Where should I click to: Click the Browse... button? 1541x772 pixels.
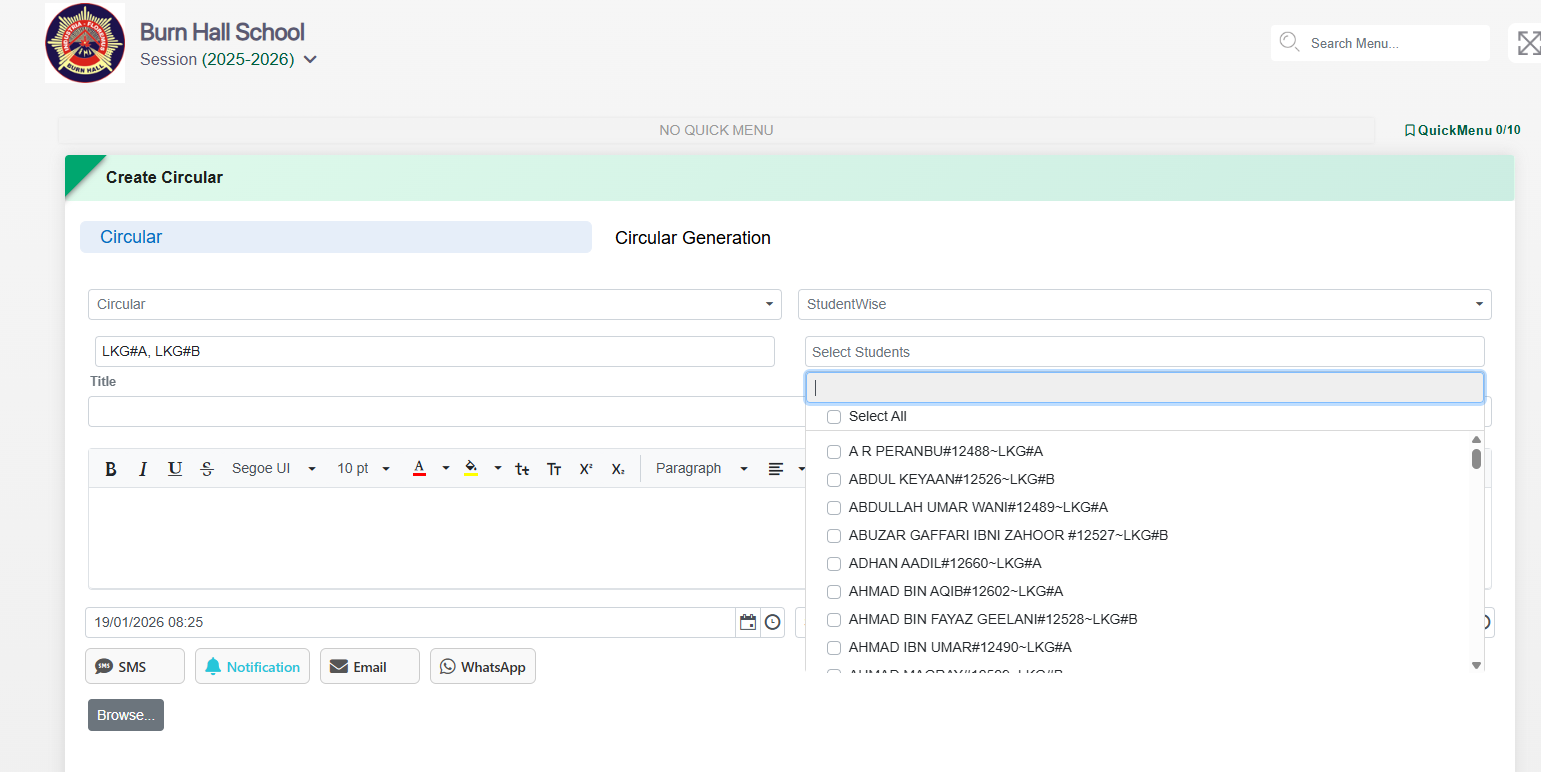click(126, 715)
